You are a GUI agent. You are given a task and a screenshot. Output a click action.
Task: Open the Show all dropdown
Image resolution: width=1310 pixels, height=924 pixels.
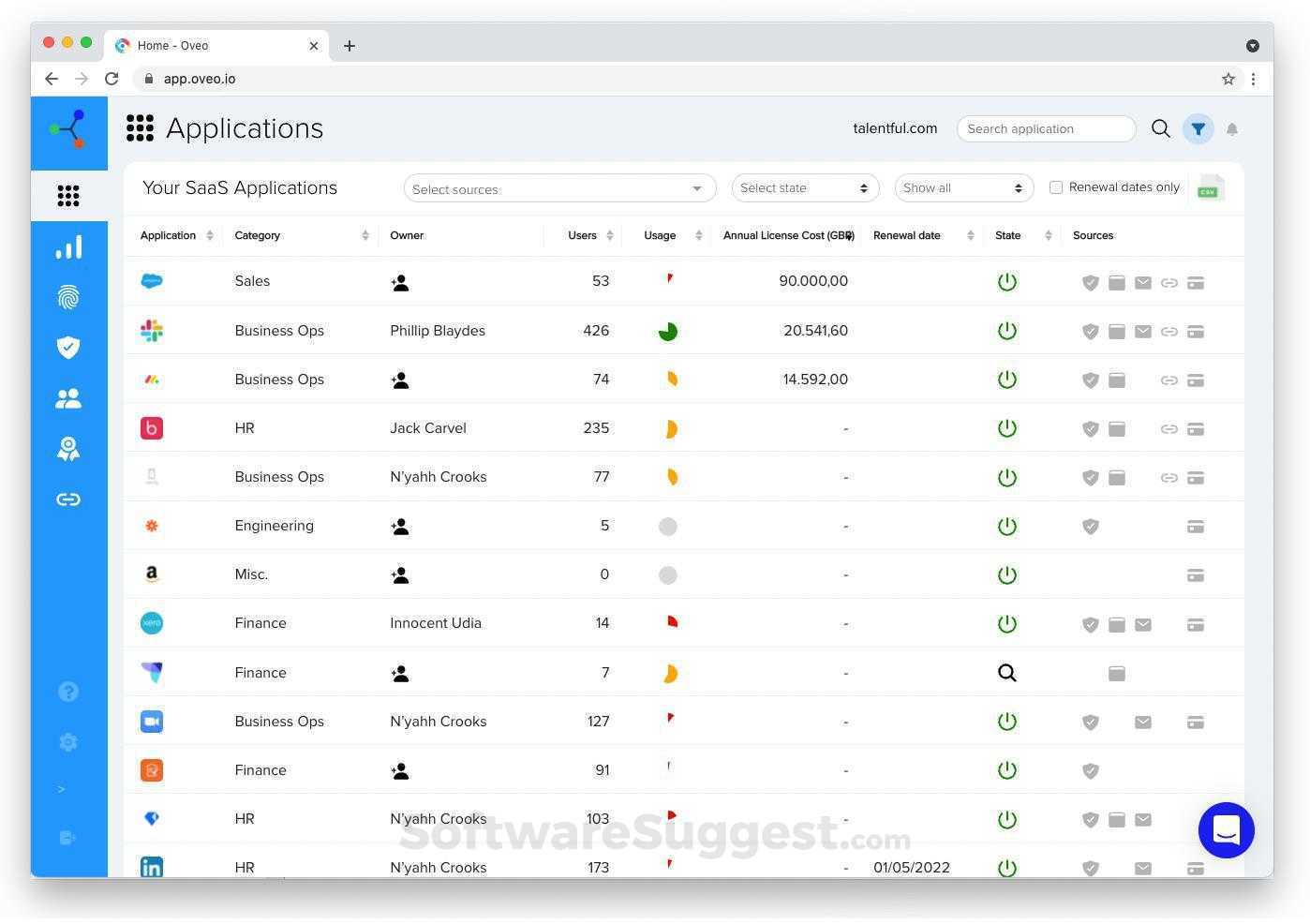coord(963,188)
